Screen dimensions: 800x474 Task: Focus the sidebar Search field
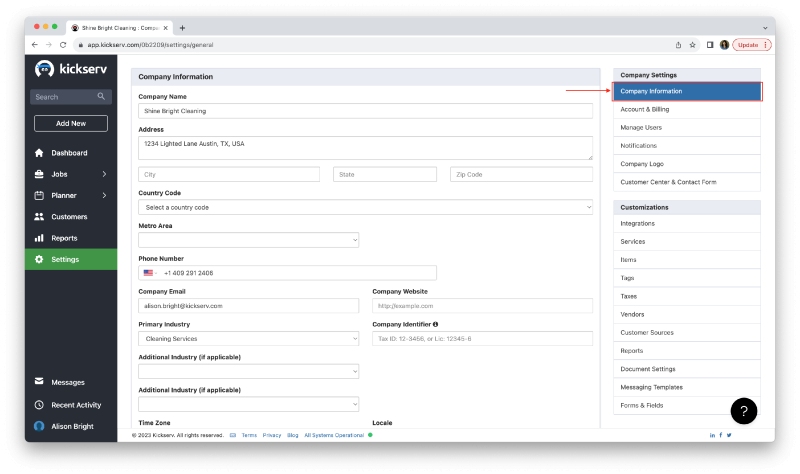(71, 97)
